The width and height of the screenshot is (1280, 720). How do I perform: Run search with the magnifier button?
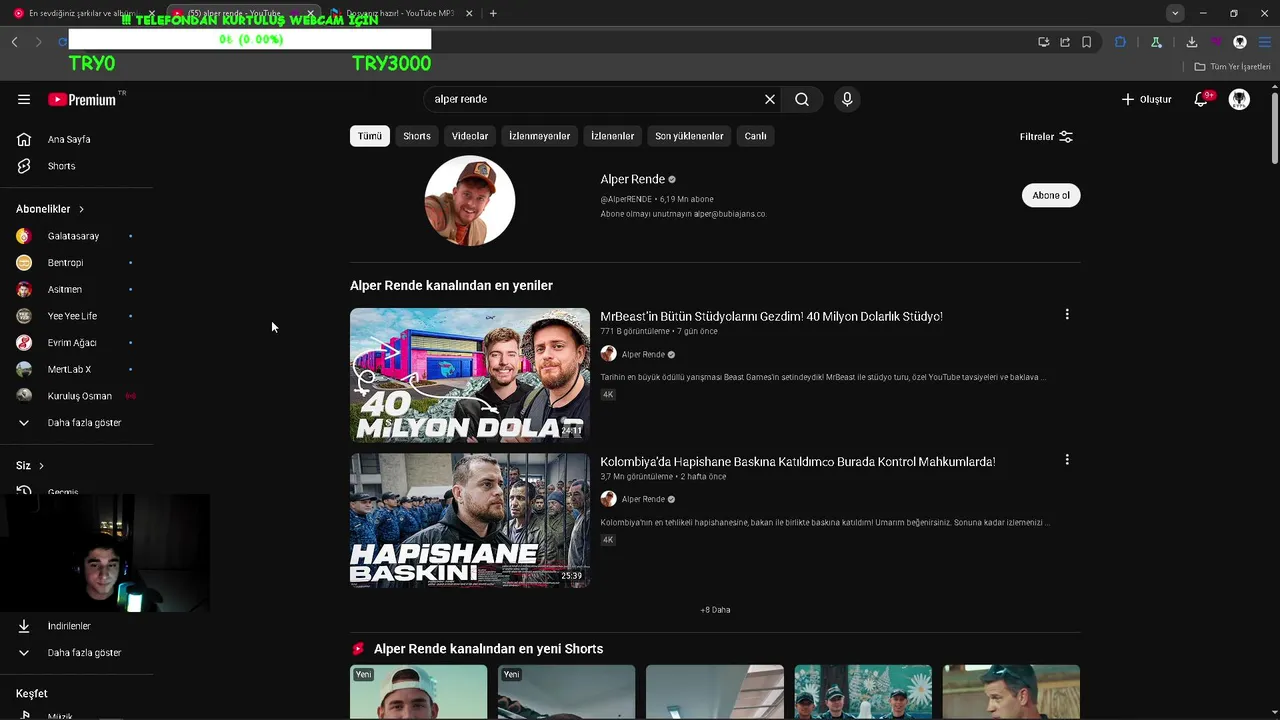pyautogui.click(x=802, y=99)
